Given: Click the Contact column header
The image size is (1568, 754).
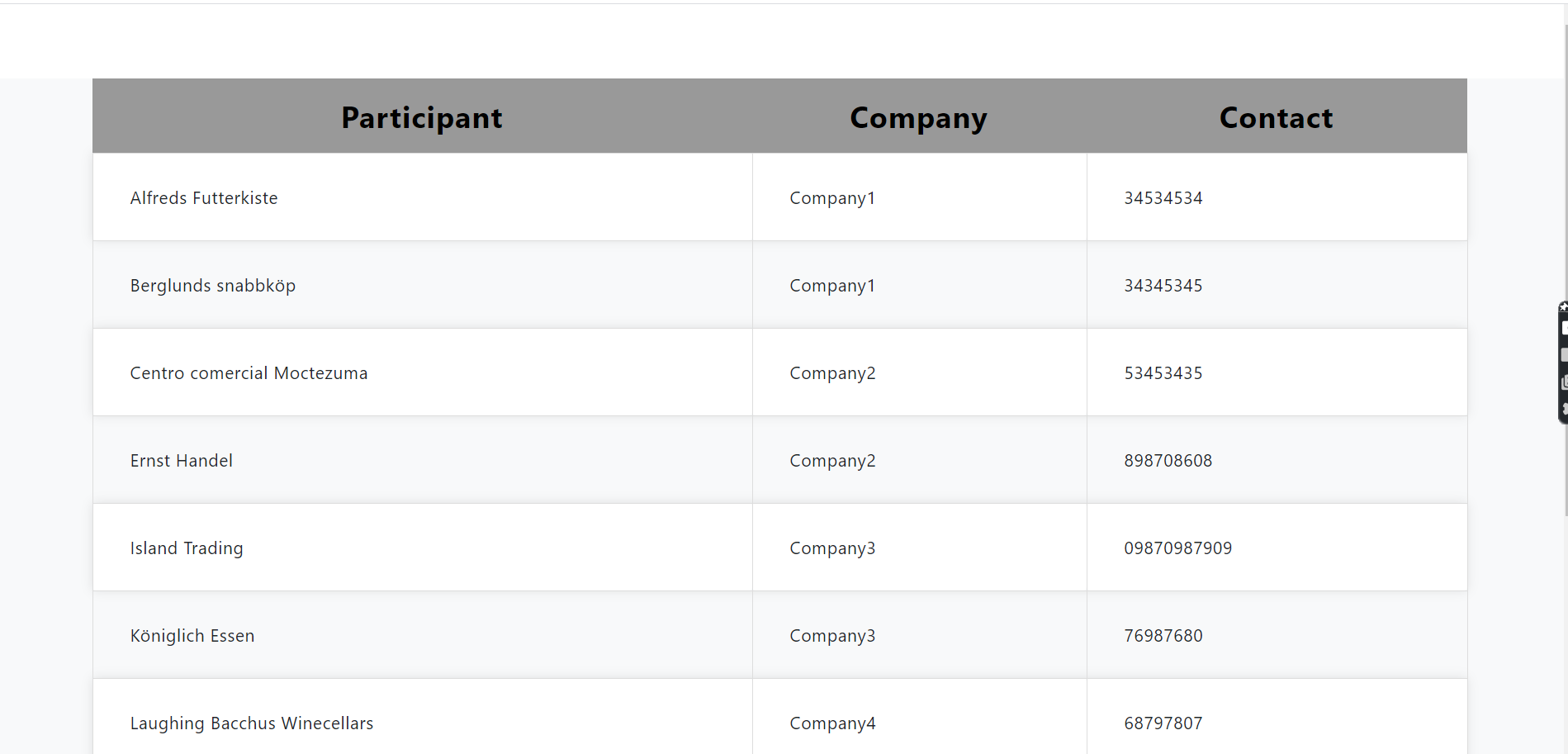Looking at the screenshot, I should coord(1276,118).
